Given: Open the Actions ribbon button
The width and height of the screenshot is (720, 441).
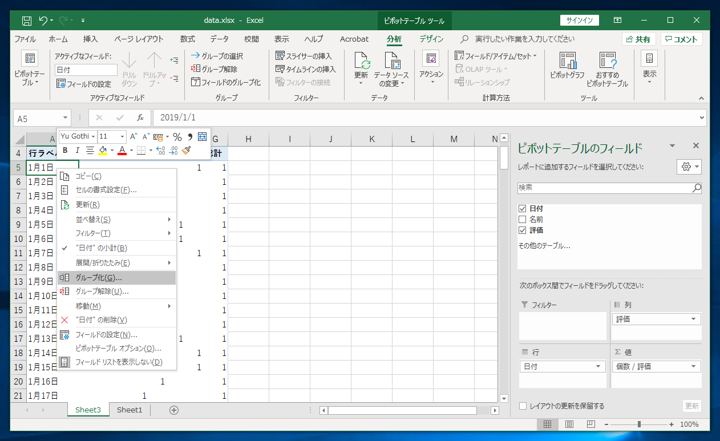Looking at the screenshot, I should coord(431,68).
